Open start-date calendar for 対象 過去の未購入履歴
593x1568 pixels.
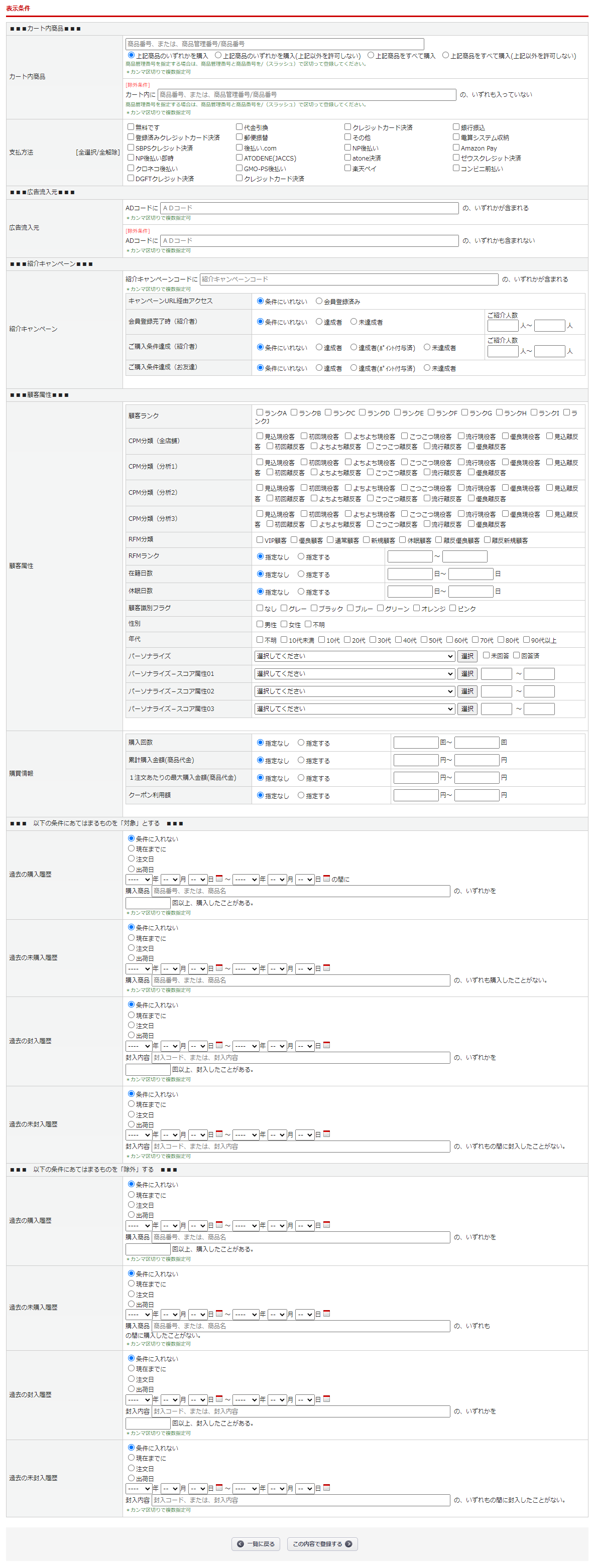point(219,968)
